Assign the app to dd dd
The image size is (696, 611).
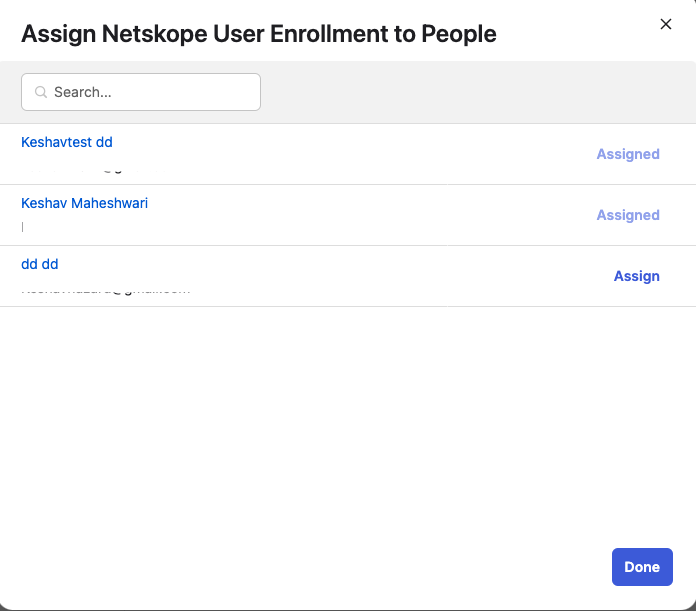(x=637, y=276)
